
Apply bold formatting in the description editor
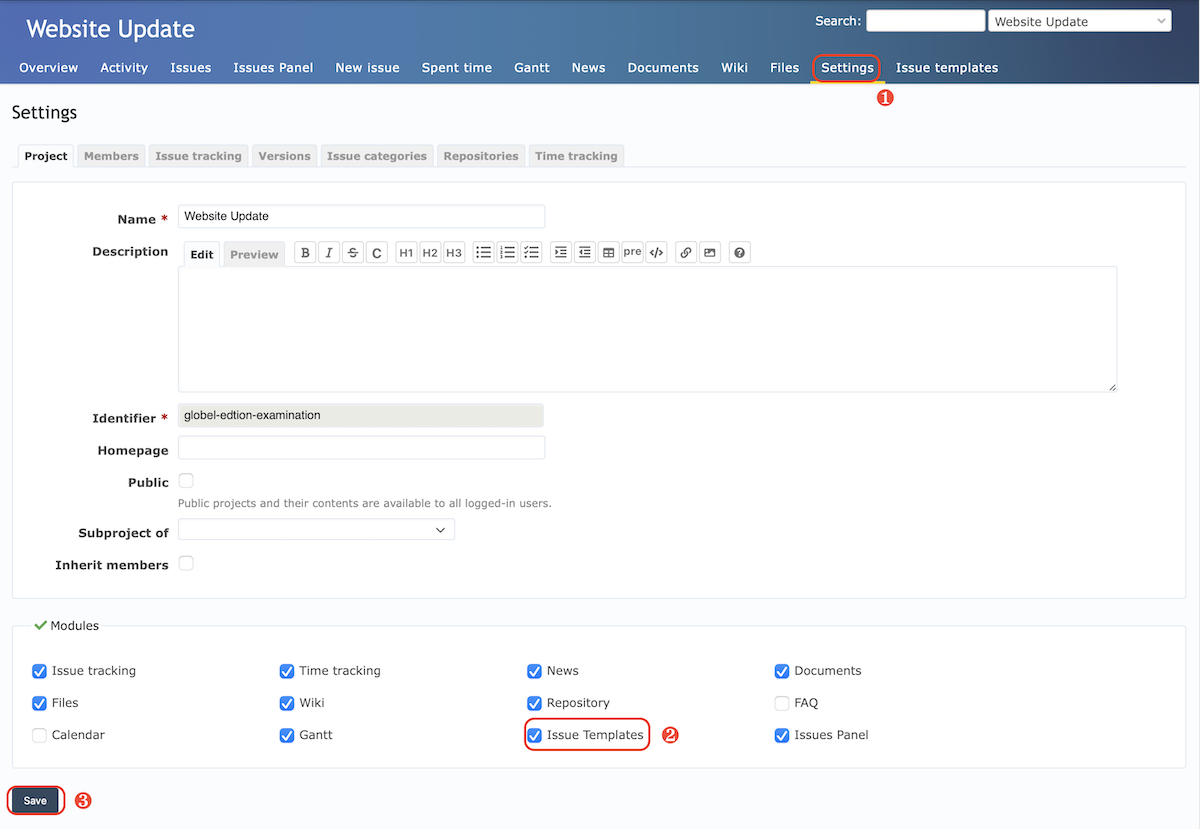point(305,252)
